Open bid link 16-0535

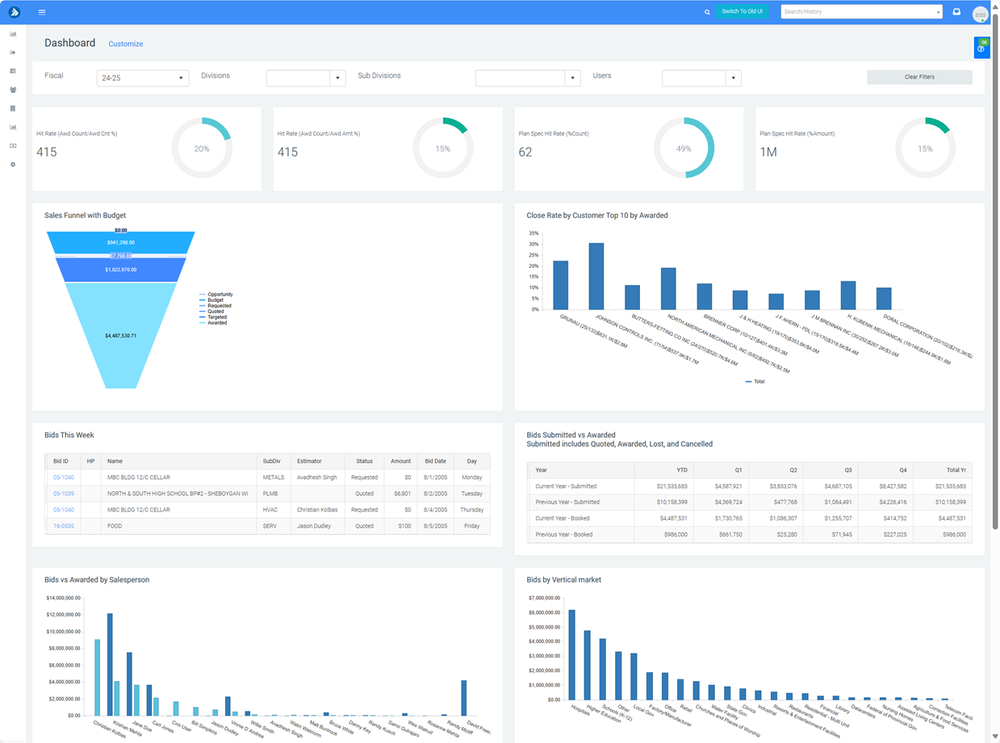[64, 526]
